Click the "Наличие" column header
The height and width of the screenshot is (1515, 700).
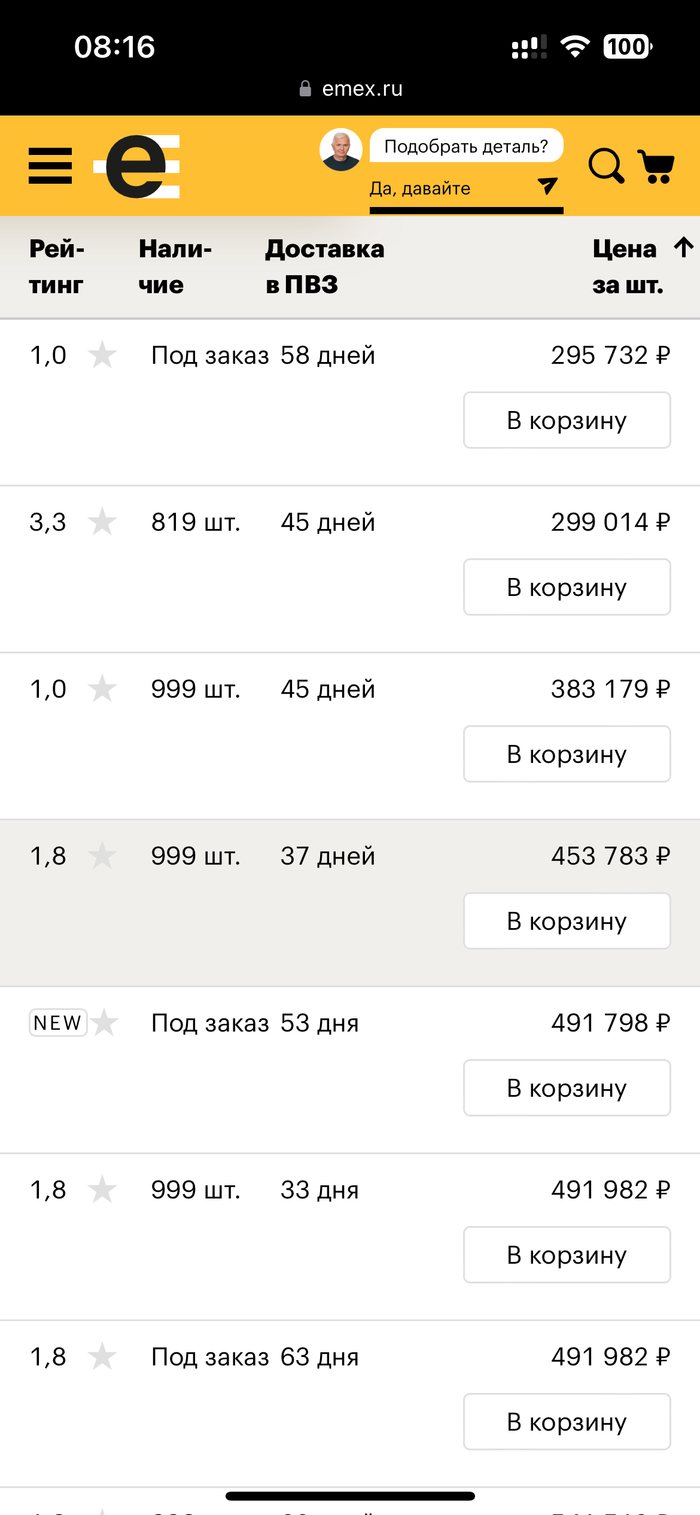point(175,267)
